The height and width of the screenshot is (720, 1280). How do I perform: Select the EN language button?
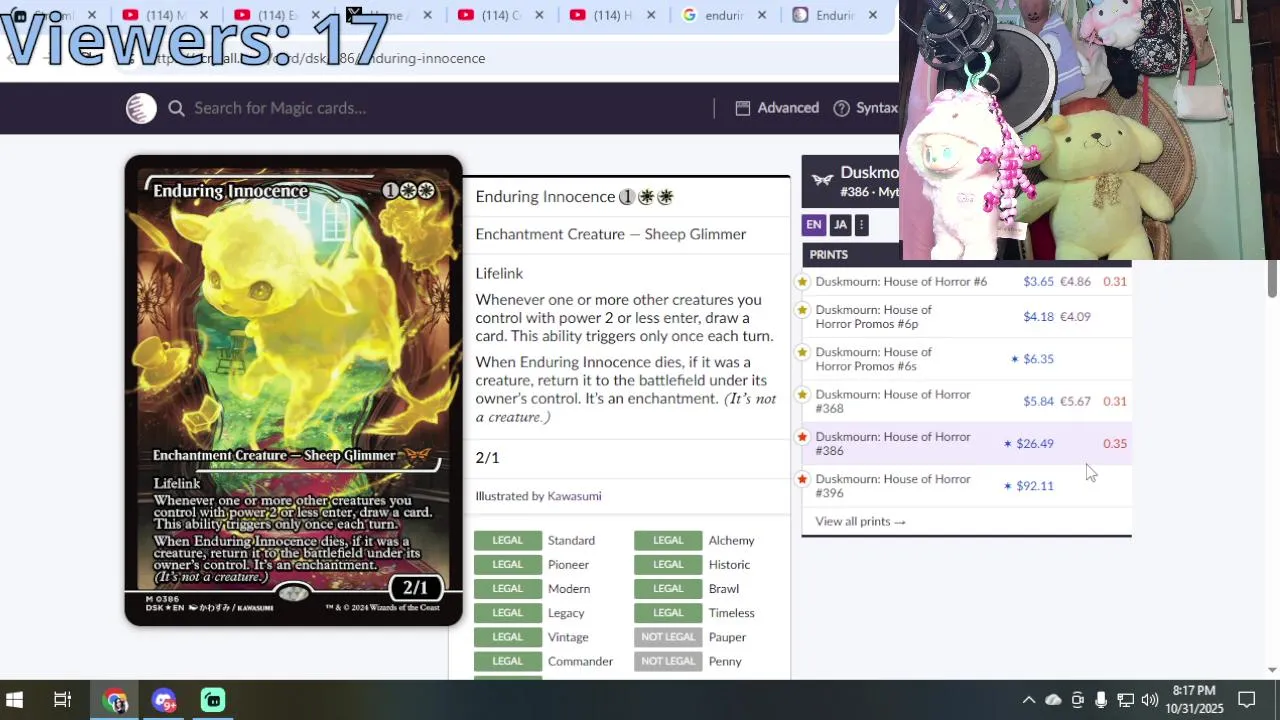[814, 225]
